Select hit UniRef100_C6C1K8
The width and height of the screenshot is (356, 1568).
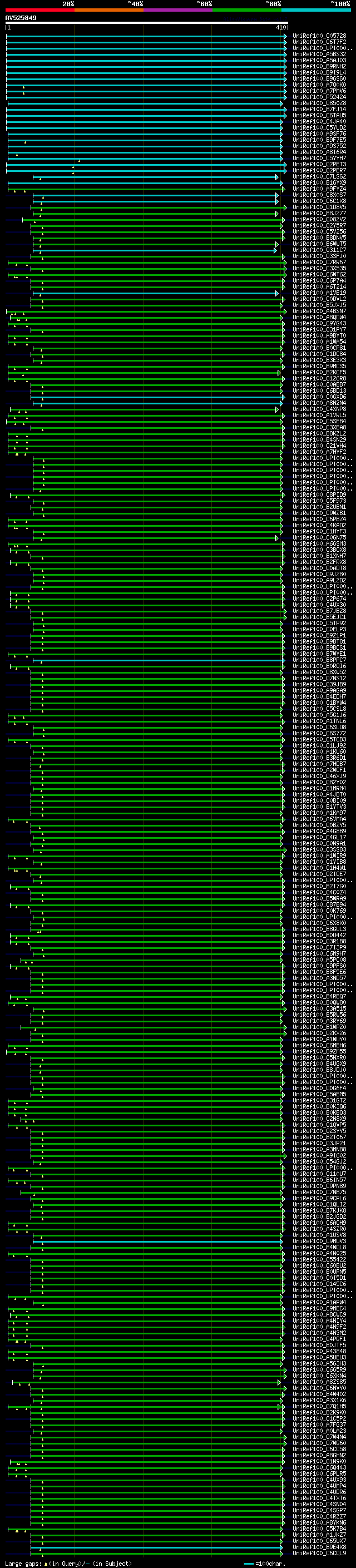tap(319, 201)
